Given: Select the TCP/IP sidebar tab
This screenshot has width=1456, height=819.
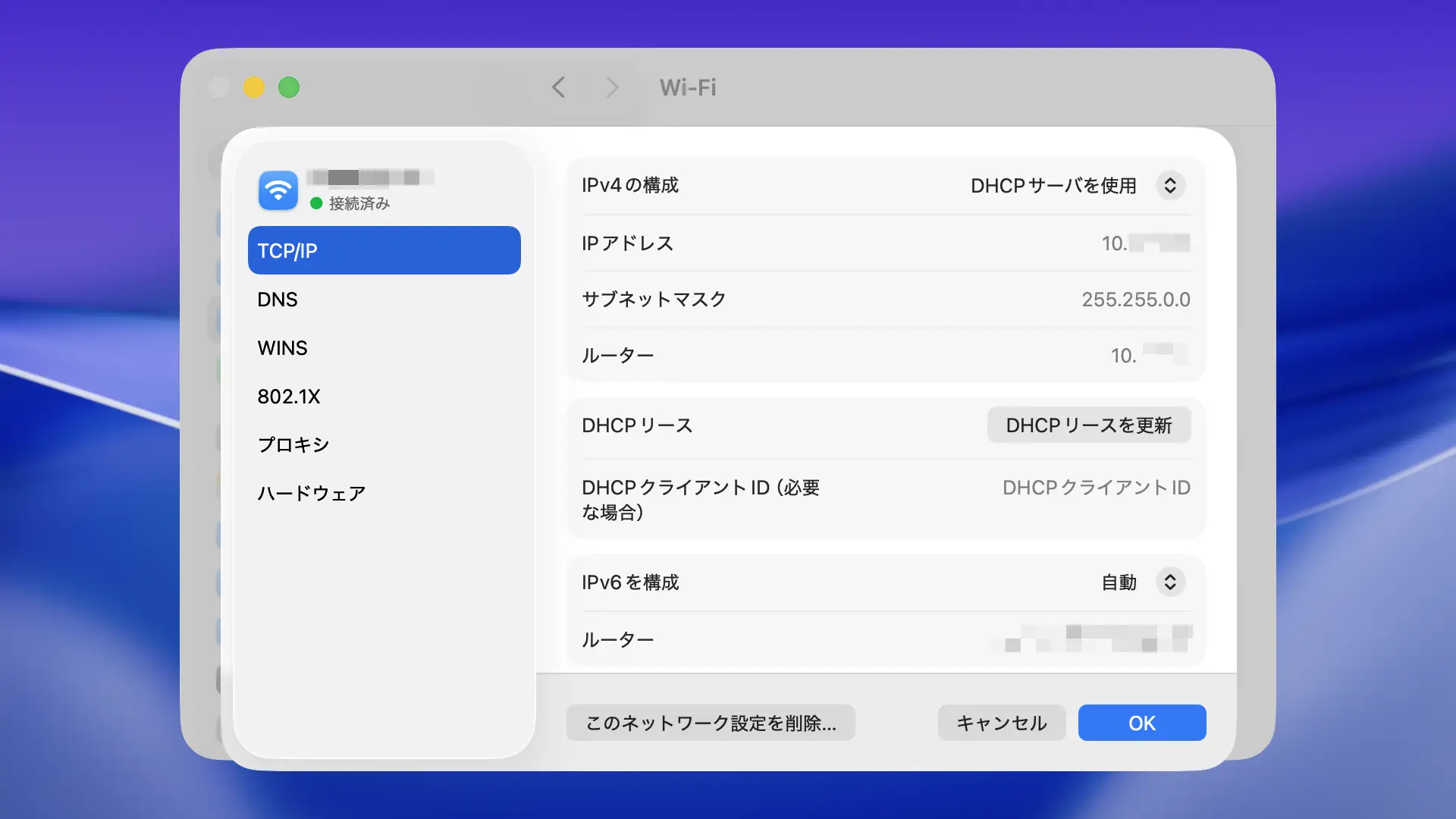Looking at the screenshot, I should [x=384, y=250].
